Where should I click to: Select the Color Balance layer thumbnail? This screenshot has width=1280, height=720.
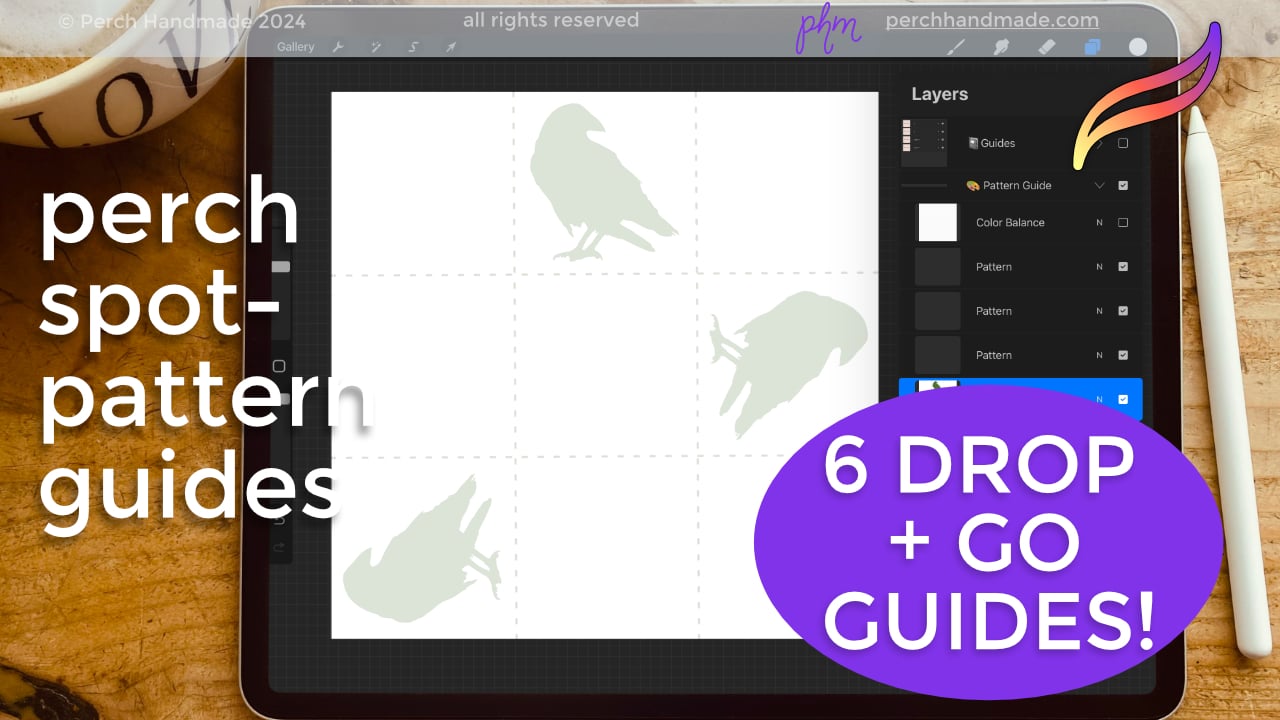[x=937, y=222]
